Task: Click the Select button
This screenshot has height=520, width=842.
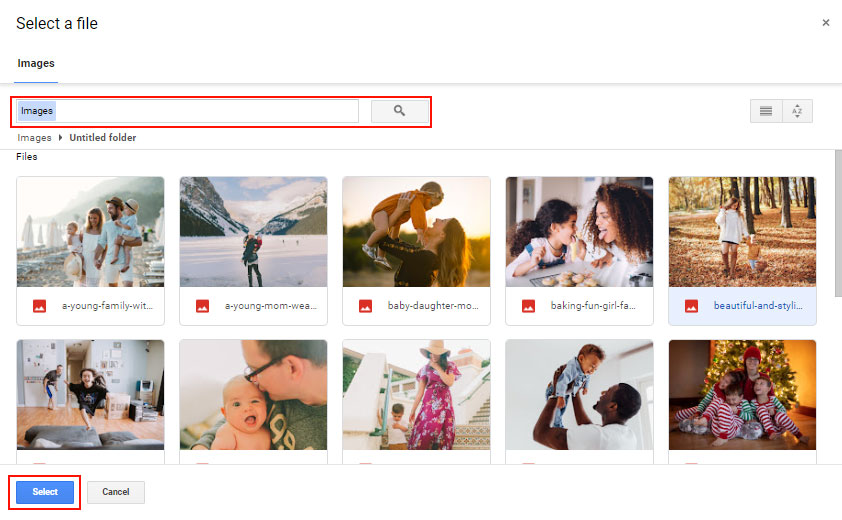Action: click(x=45, y=492)
